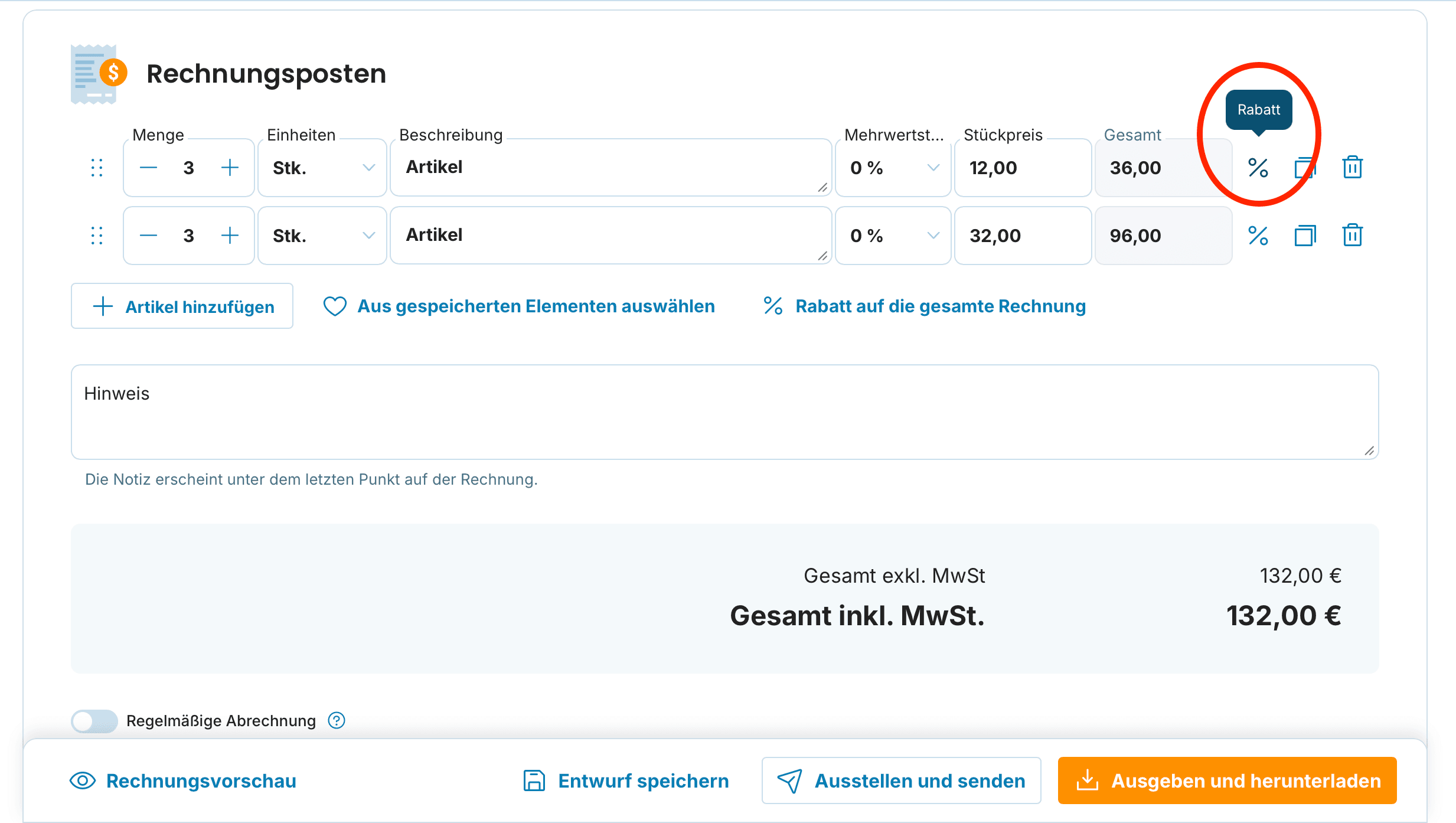Duplicate the line item totaling 36,00
The image size is (1456, 823).
1305,168
